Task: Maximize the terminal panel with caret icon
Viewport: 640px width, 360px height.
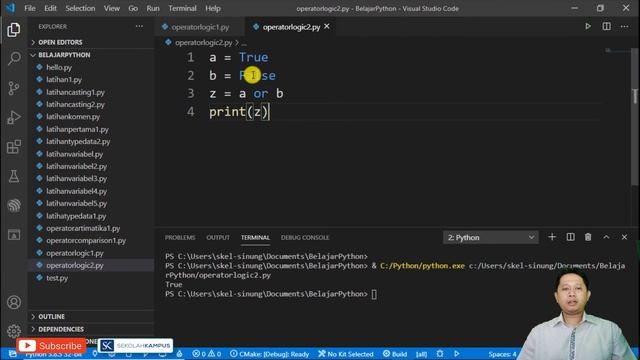Action: [606, 237]
